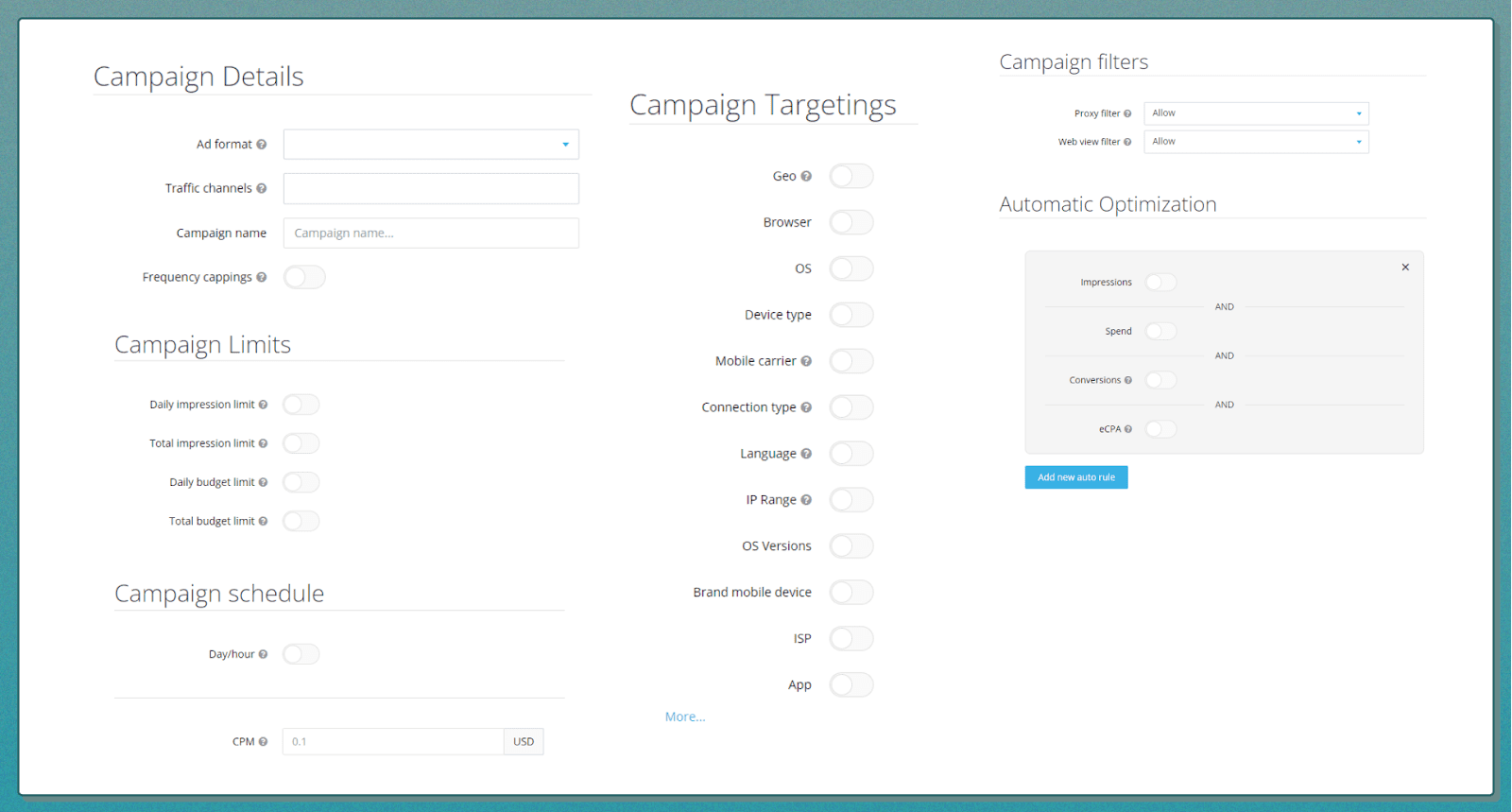Image resolution: width=1512 pixels, height=812 pixels.
Task: Click the CPM value input field
Action: click(393, 742)
